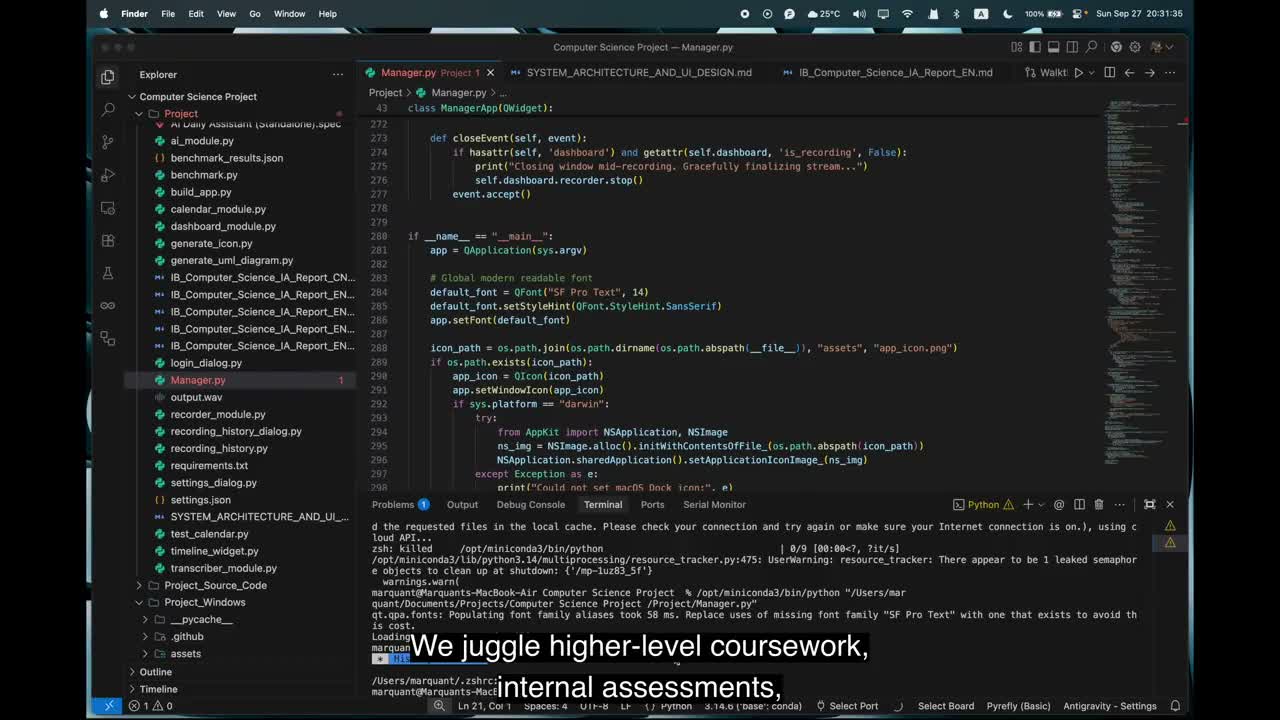Viewport: 1280px width, 720px height.
Task: Click Select Port in the status bar
Action: (846, 706)
